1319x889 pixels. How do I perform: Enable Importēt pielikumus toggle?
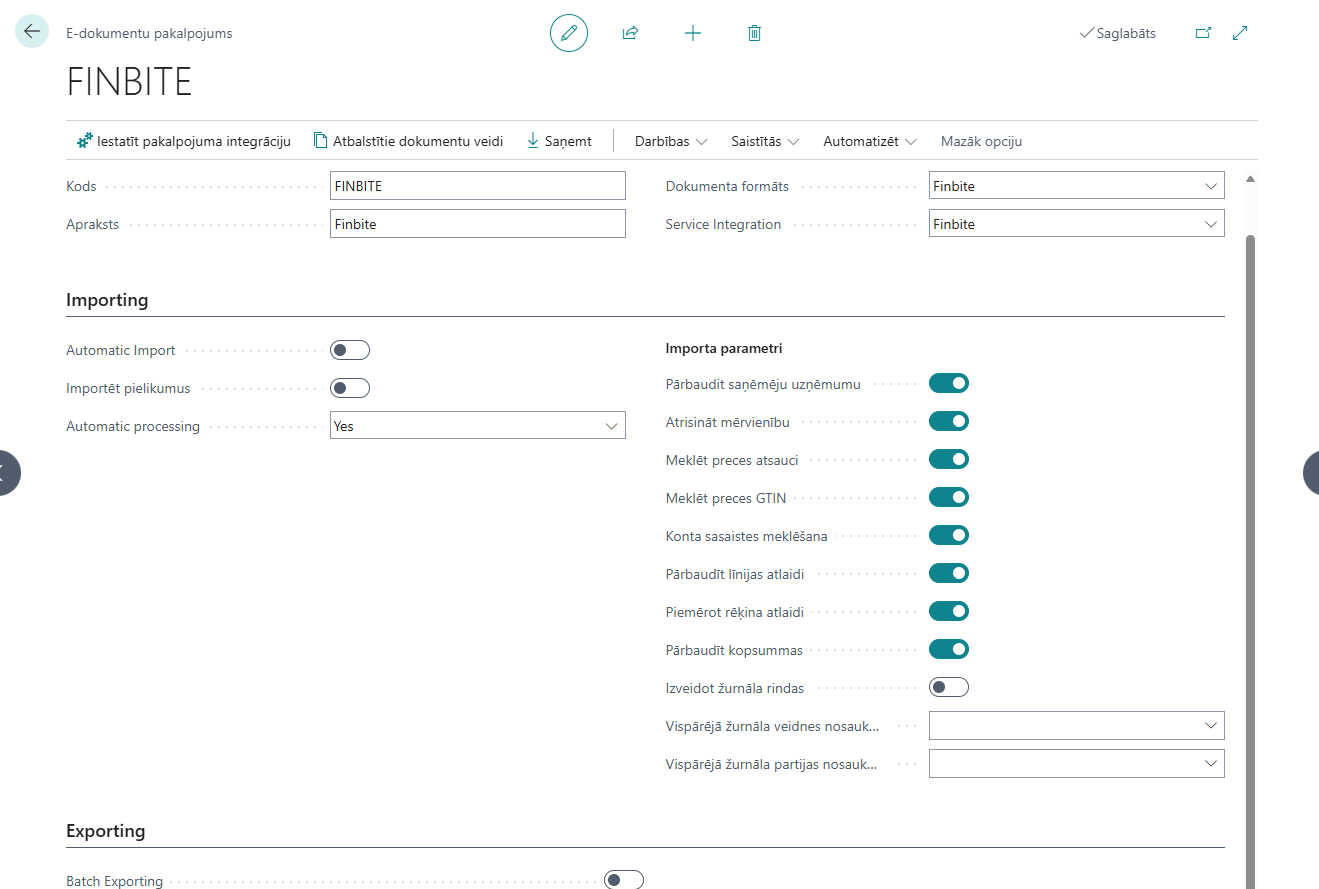click(350, 388)
